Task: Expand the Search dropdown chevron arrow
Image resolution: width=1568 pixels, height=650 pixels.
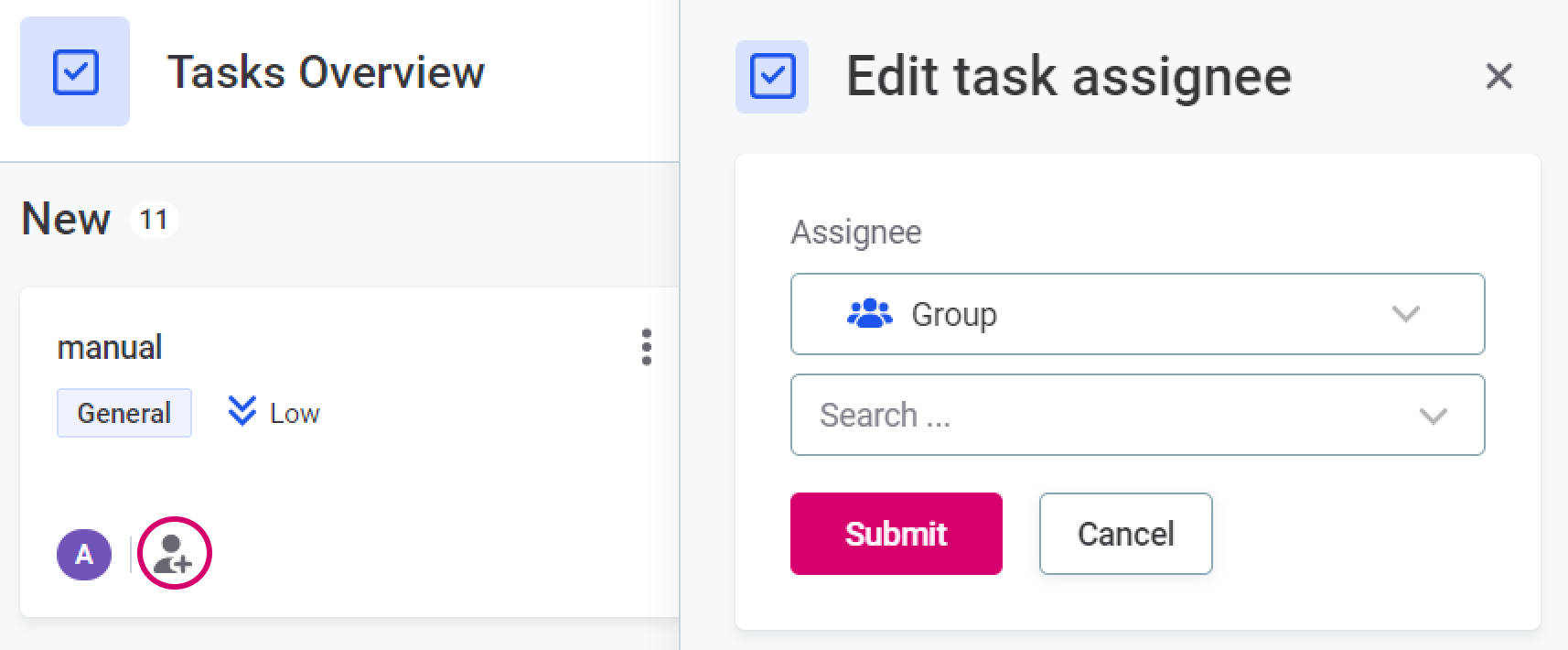Action: click(x=1433, y=417)
